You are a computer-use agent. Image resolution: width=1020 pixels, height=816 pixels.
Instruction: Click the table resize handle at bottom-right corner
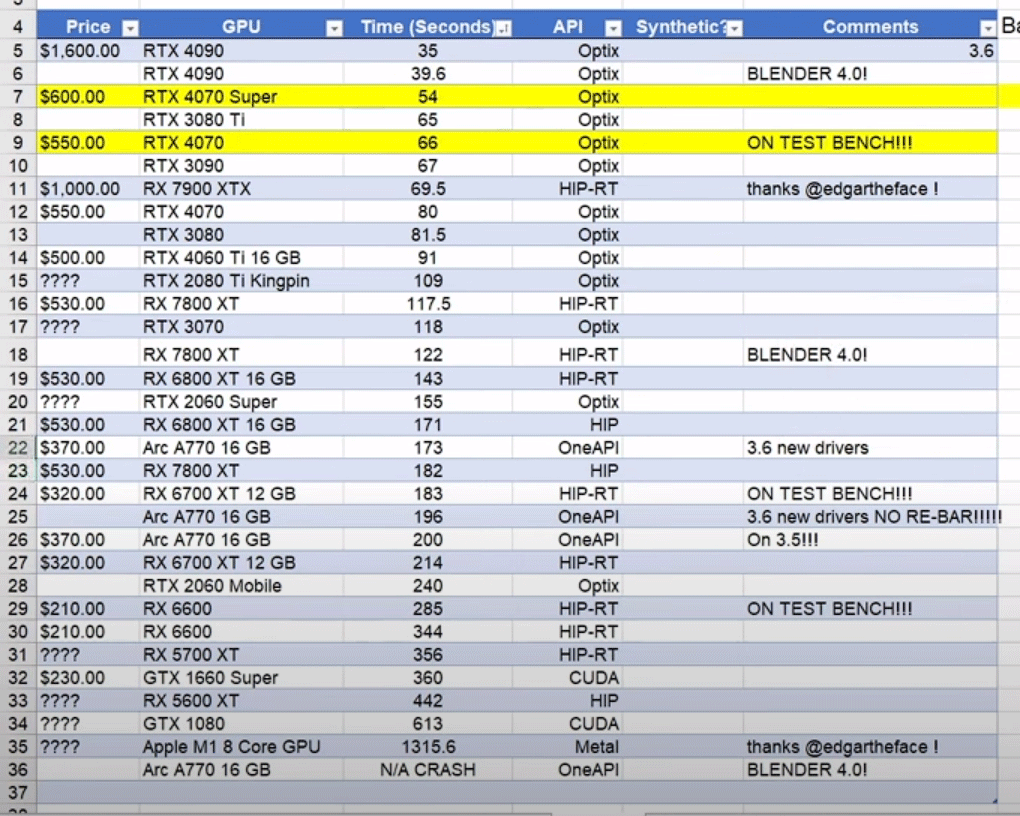click(x=994, y=800)
